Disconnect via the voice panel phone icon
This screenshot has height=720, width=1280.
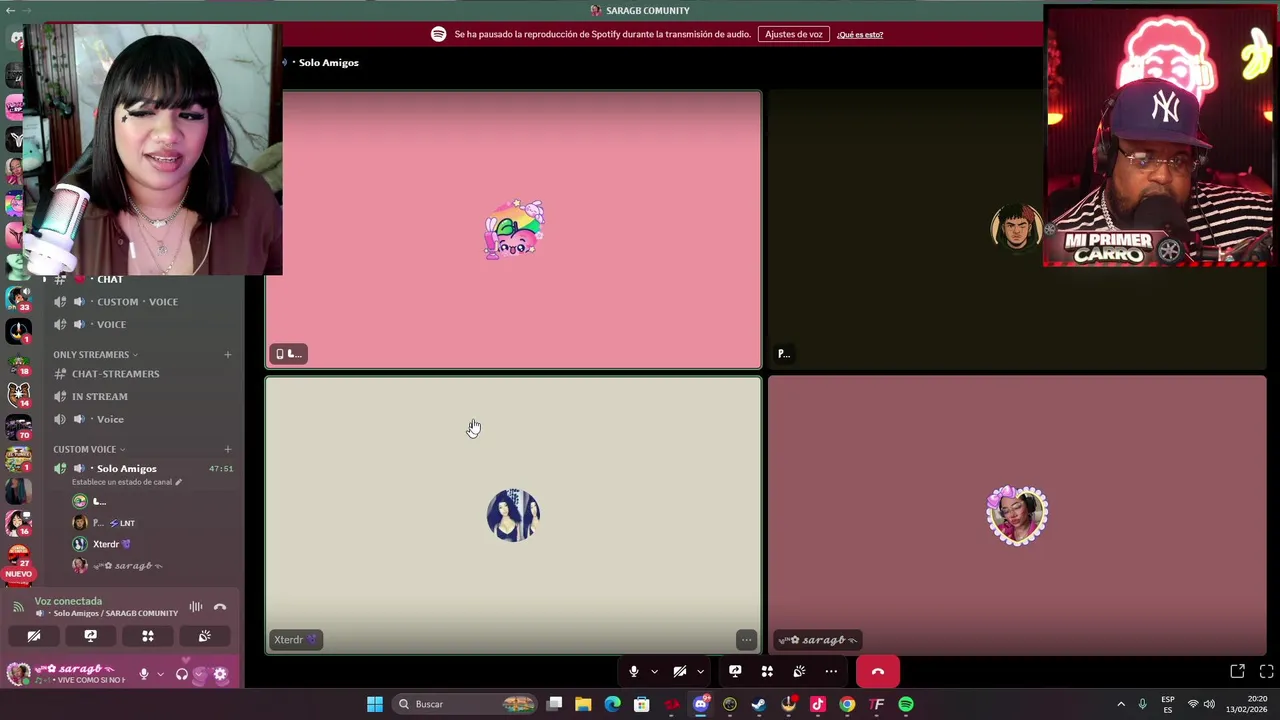[x=220, y=607]
